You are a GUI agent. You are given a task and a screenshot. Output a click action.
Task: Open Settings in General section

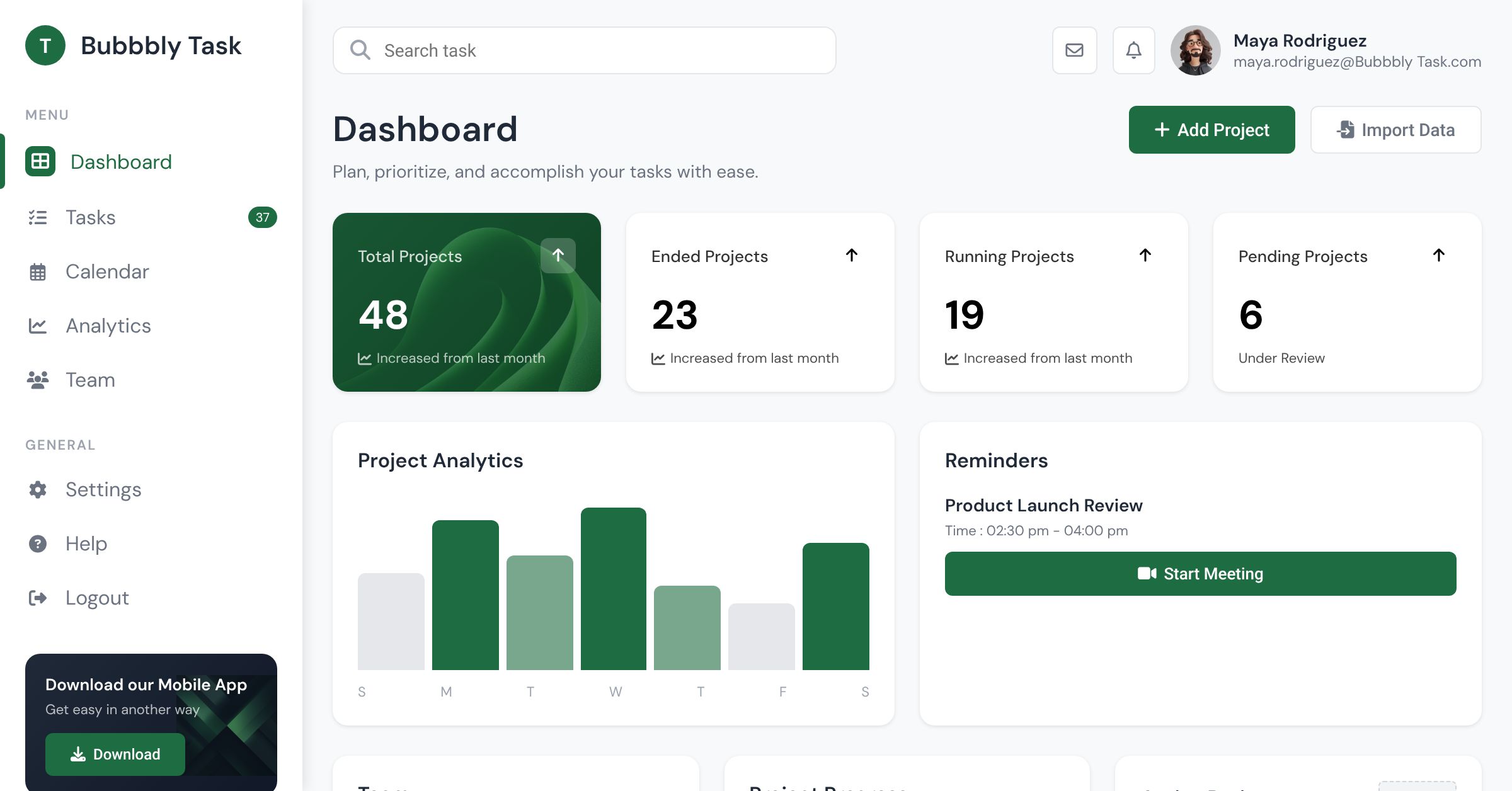tap(103, 489)
